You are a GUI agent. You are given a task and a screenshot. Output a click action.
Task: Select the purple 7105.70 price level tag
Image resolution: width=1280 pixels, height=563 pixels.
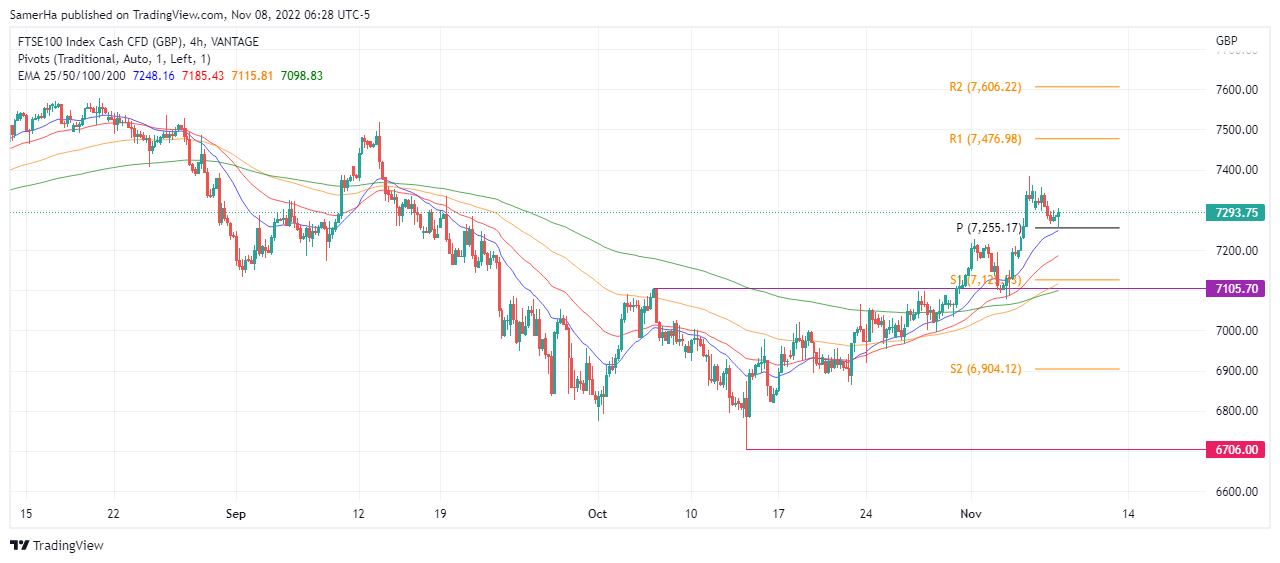(x=1237, y=289)
